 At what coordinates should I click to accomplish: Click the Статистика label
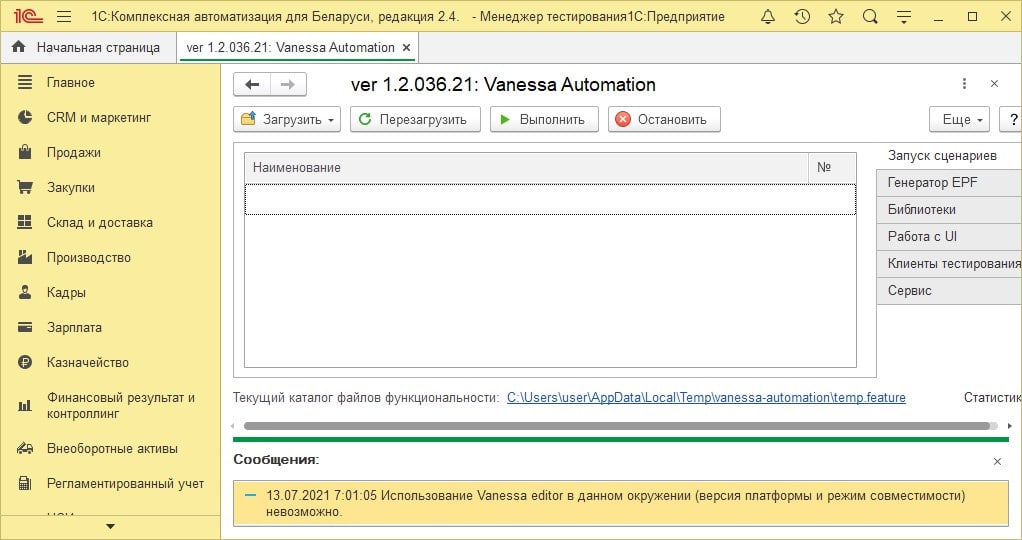tap(993, 397)
